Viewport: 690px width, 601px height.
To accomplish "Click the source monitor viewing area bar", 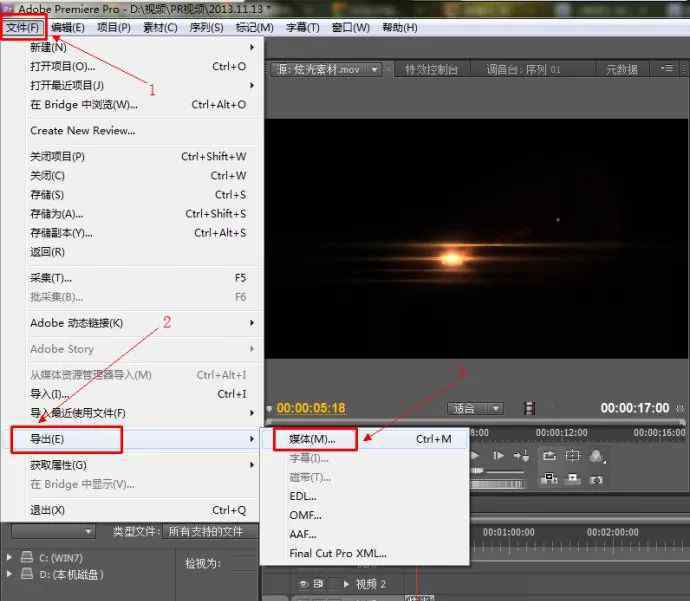I will pyautogui.click(x=476, y=421).
